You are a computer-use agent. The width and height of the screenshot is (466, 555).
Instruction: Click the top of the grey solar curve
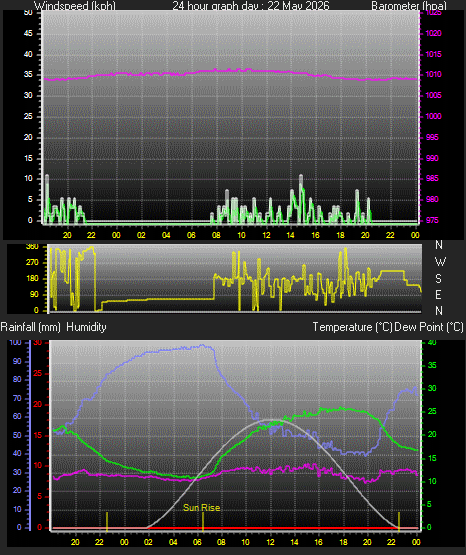271,420
